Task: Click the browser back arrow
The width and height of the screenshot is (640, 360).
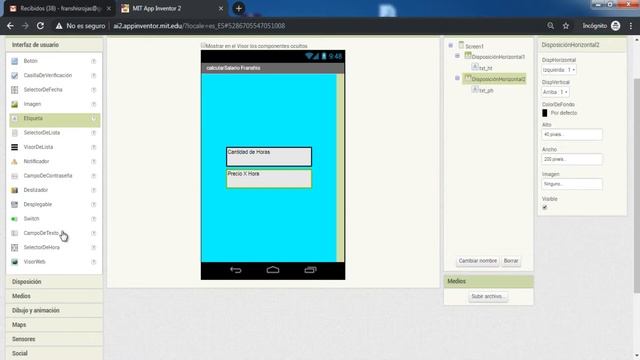Action: 10,26
